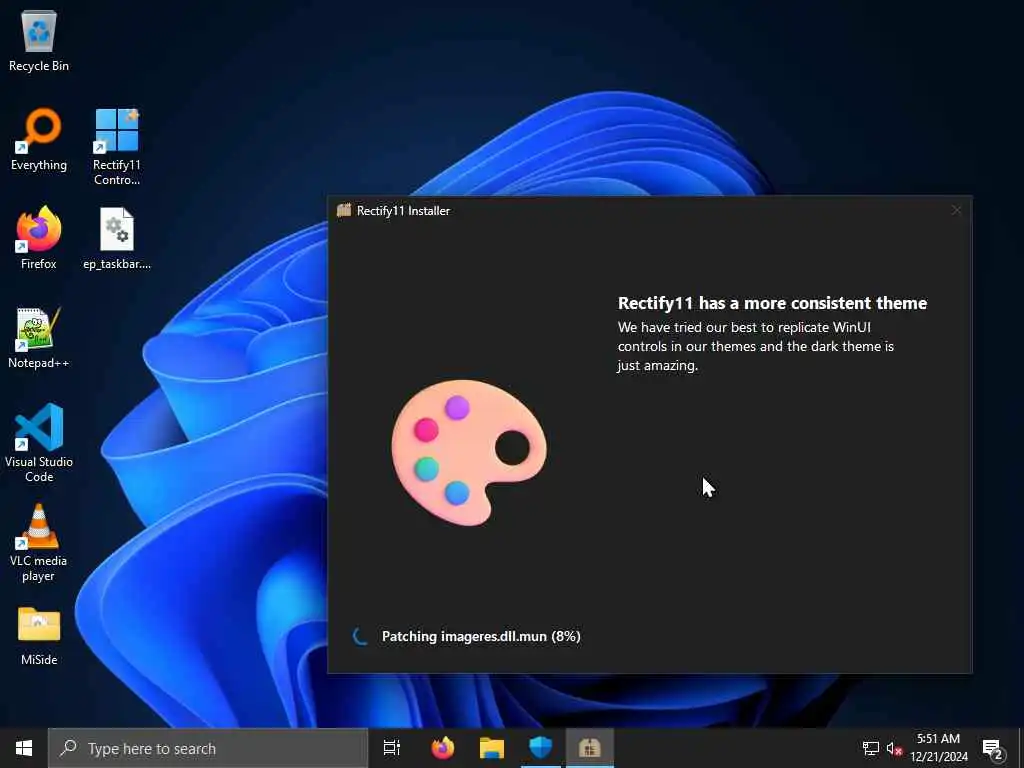Select the MiSide folder on desktop
This screenshot has height=768, width=1024.
coord(39,636)
